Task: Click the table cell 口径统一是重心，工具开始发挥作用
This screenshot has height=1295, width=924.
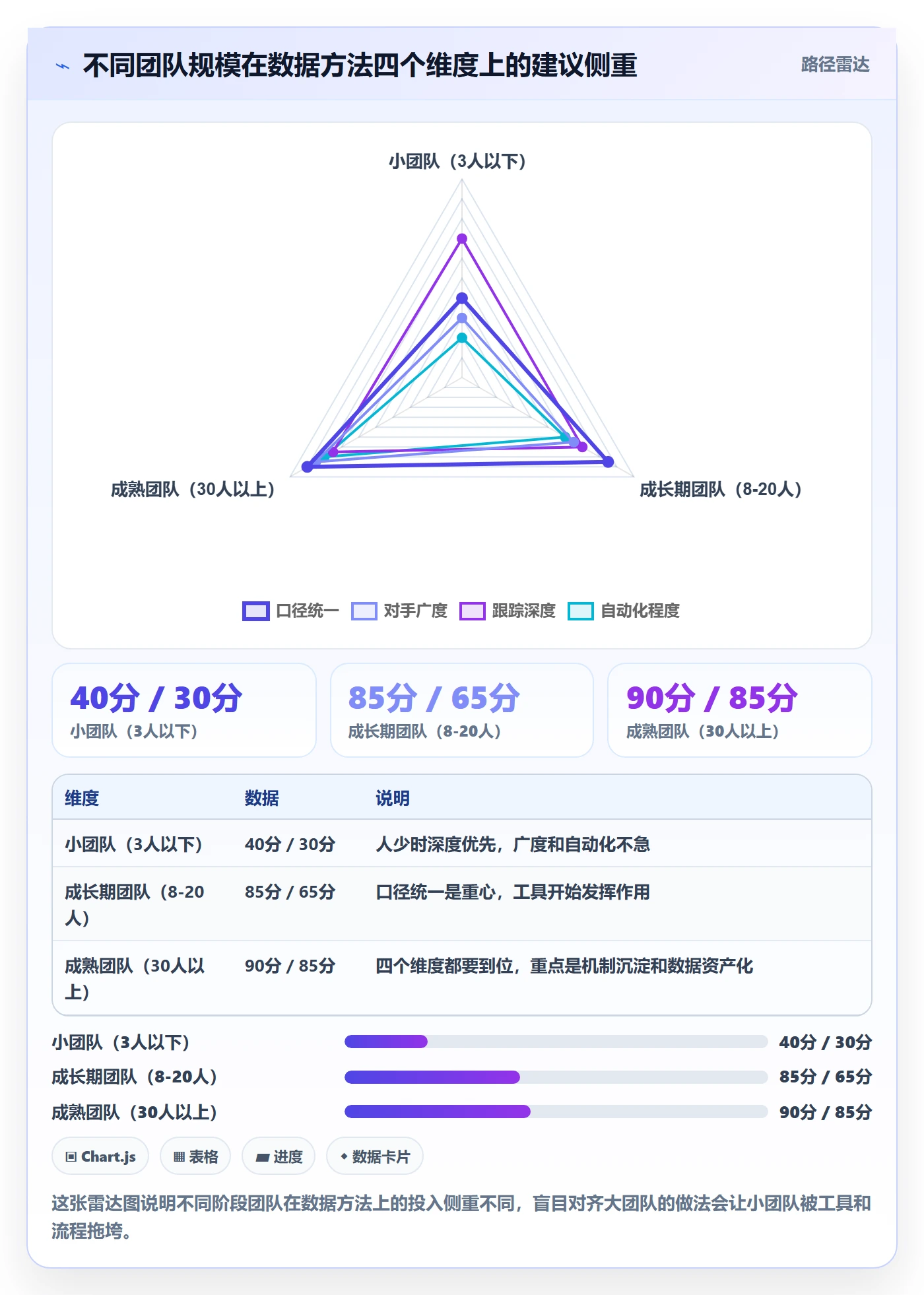Action: point(513,892)
